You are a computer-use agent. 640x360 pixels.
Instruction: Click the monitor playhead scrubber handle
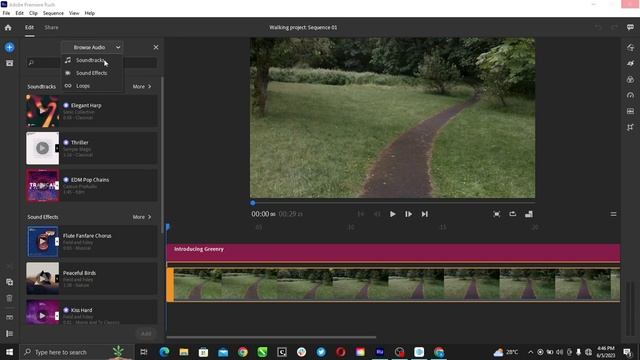(253, 203)
